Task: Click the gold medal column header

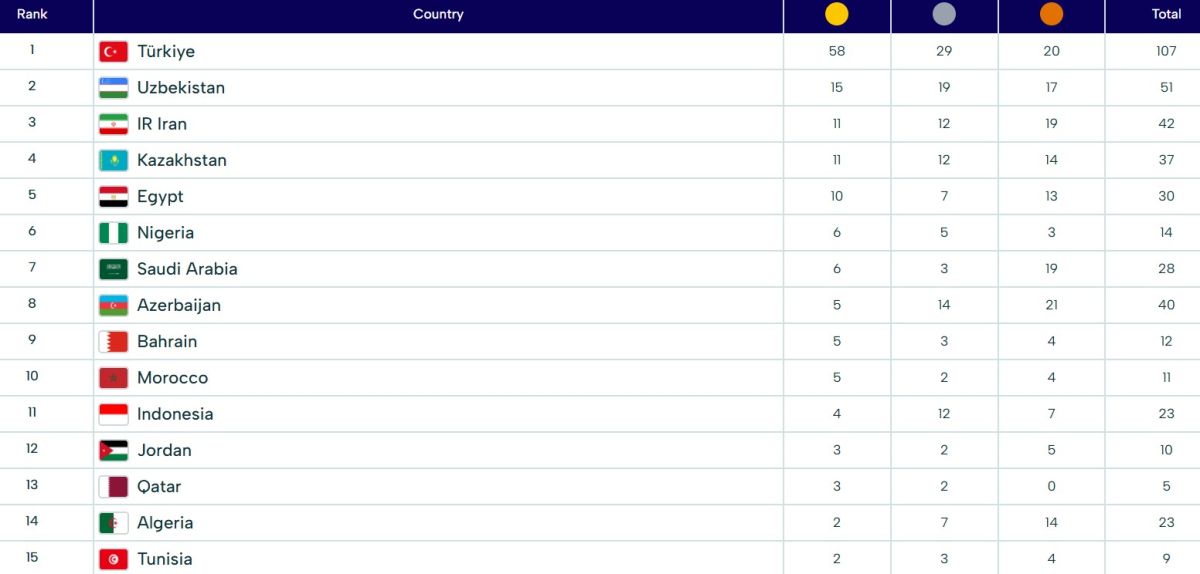Action: pos(836,14)
